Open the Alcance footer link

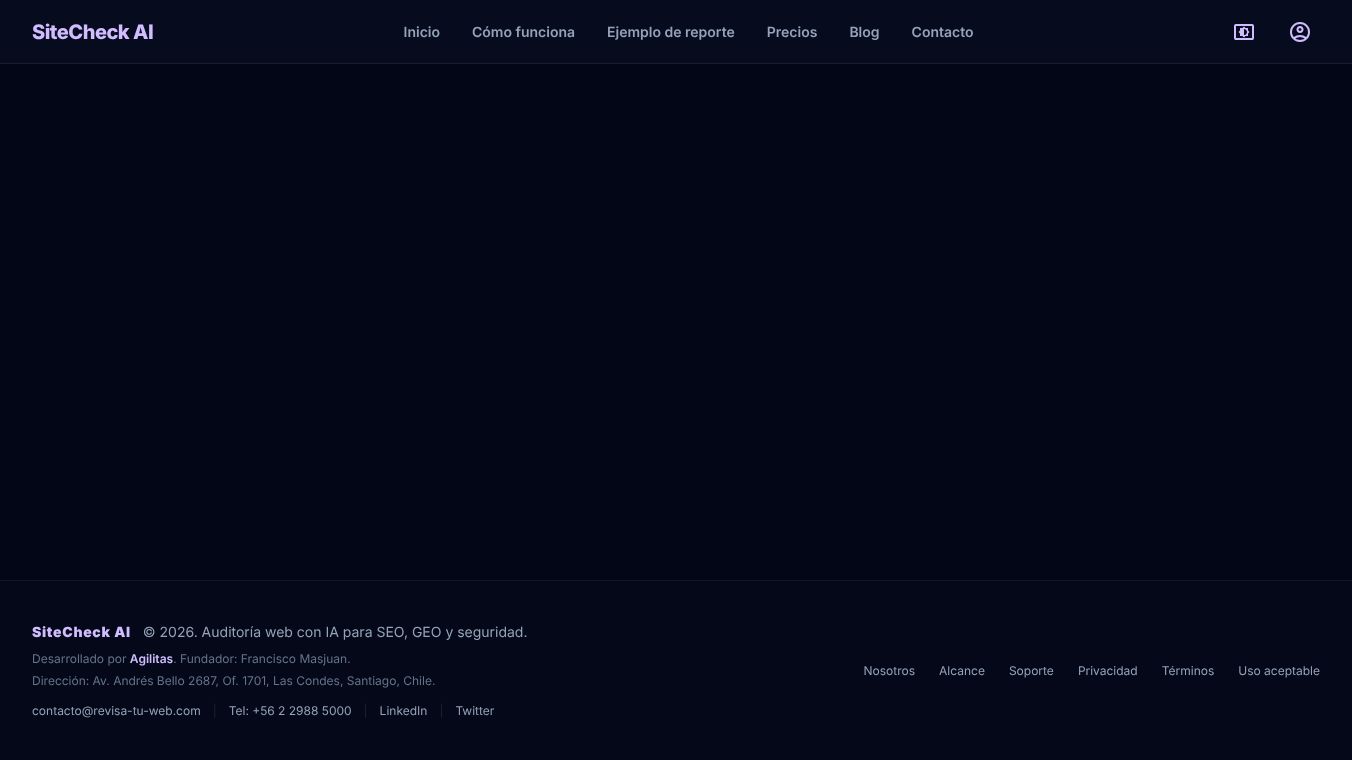pyautogui.click(x=962, y=671)
